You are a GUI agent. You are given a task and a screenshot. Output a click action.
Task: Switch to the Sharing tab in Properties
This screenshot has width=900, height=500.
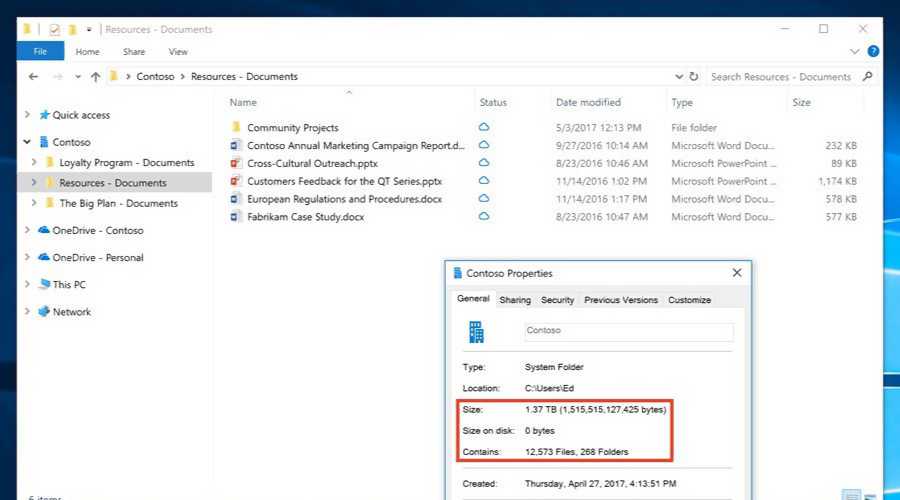coord(515,300)
